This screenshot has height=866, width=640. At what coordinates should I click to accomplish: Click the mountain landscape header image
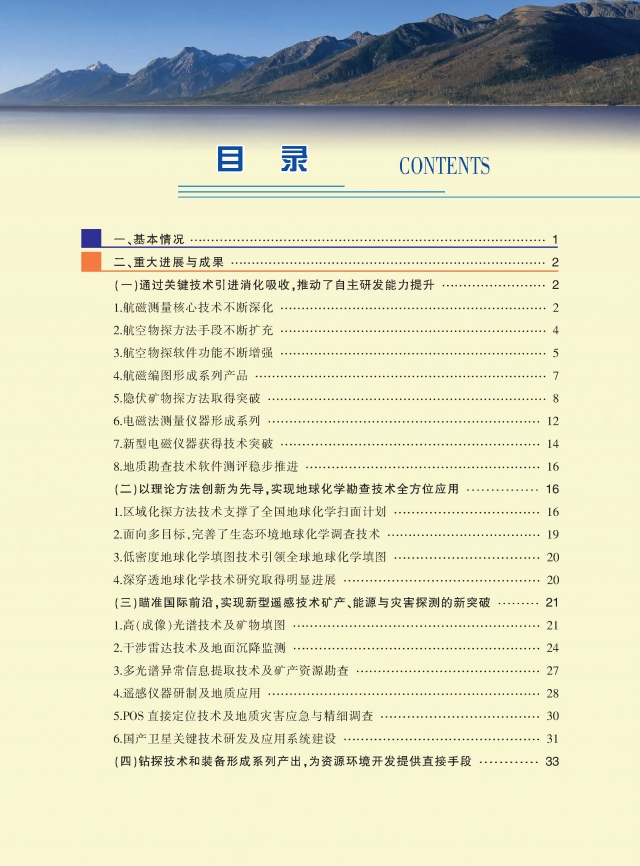point(320,55)
